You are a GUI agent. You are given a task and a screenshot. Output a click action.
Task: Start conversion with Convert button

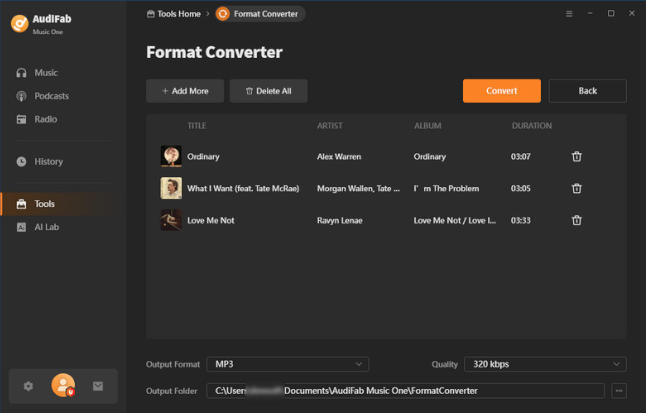(502, 91)
